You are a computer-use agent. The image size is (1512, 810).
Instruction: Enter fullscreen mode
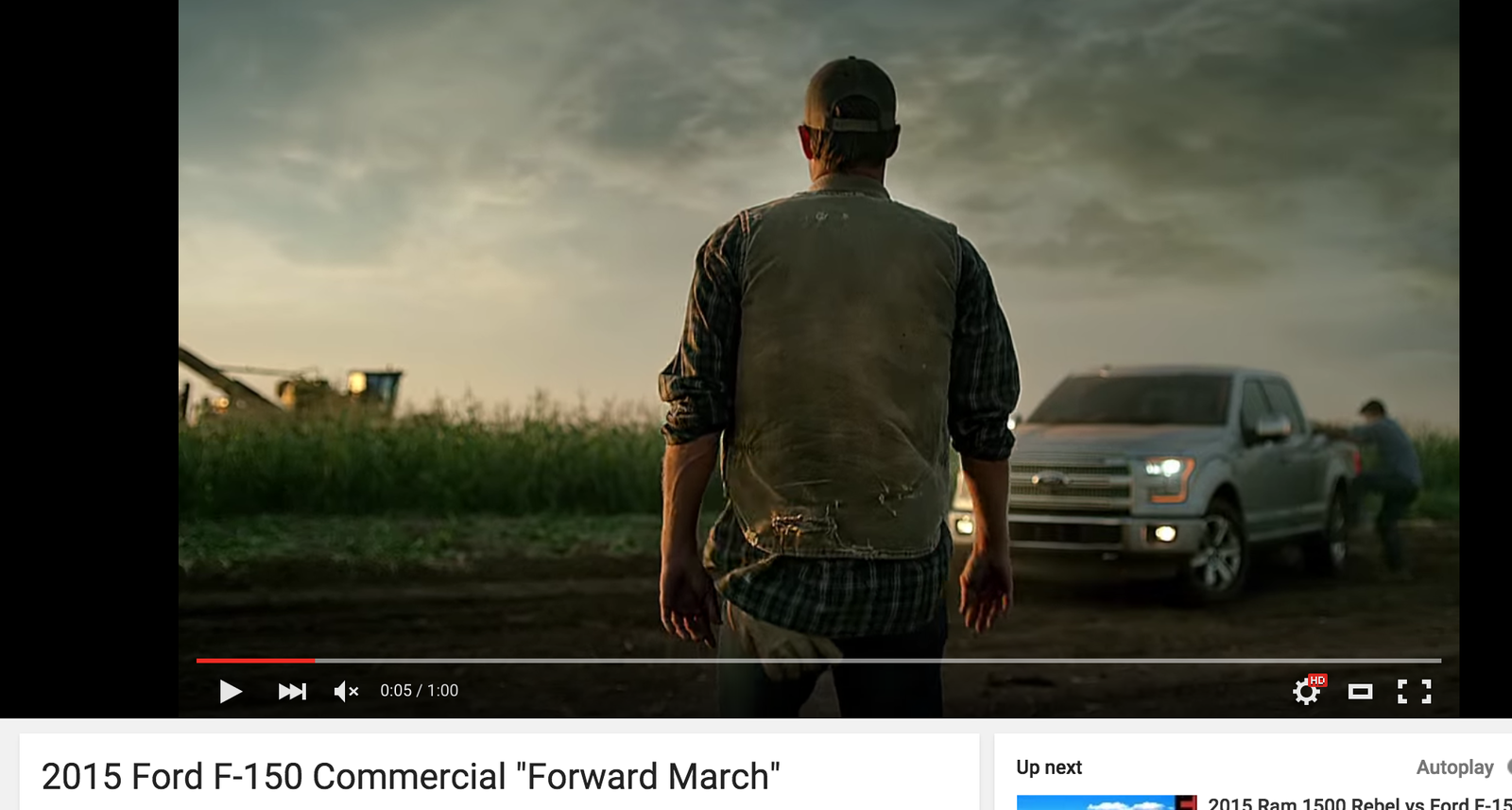coord(1414,692)
